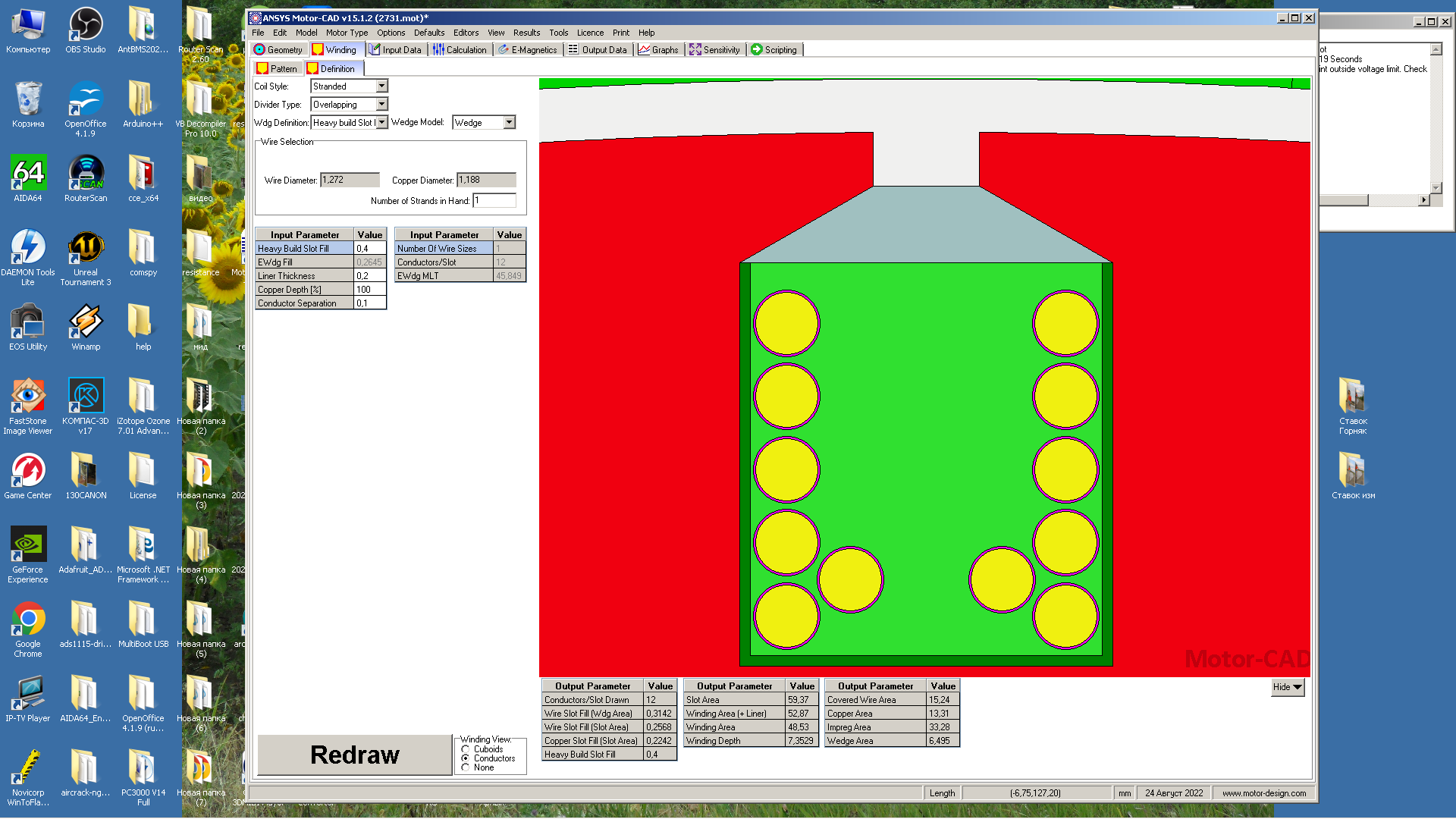Click the mm units status cell

(x=1124, y=793)
